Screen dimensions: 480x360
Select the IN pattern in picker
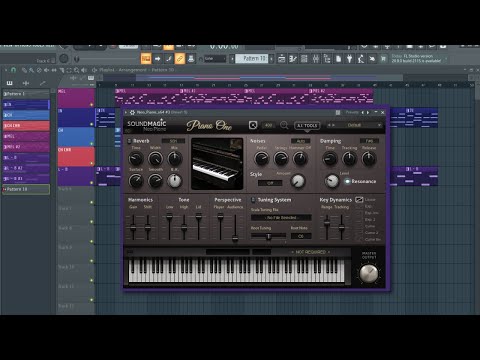(x=26, y=105)
